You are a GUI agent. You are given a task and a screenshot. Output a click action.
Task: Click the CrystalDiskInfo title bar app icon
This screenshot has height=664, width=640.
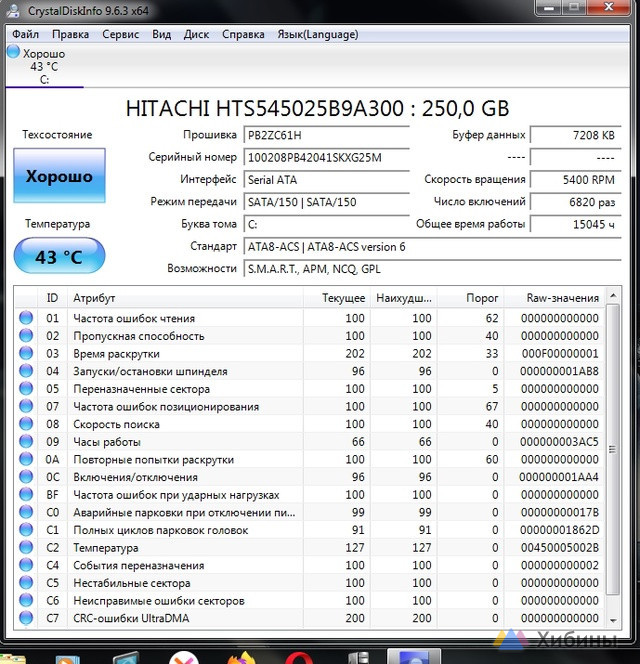(12, 10)
